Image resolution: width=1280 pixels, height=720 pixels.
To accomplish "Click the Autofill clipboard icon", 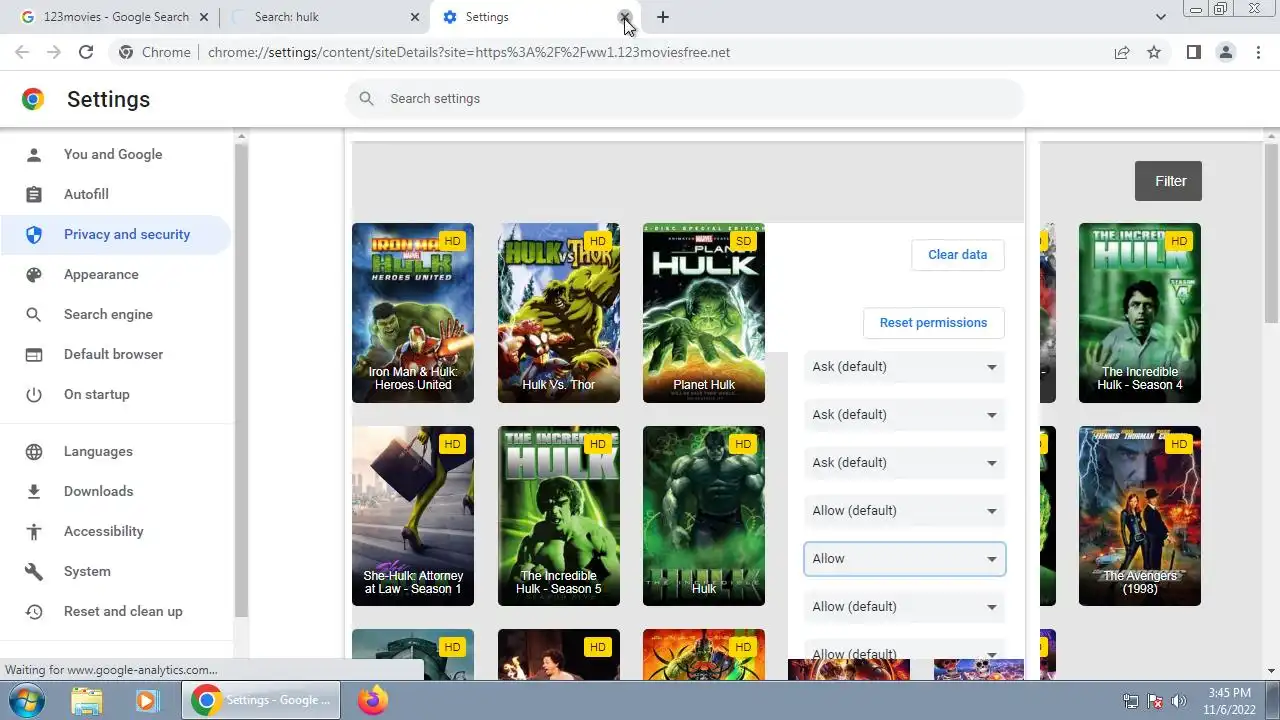I will click(34, 194).
